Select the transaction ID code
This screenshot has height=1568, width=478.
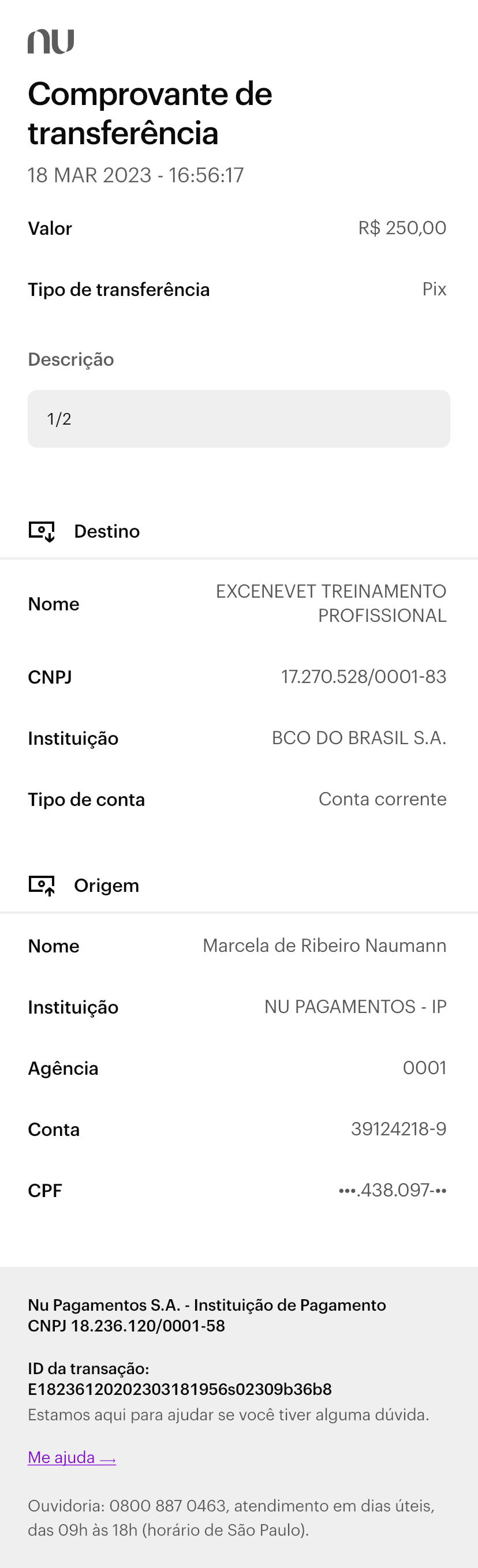180,1389
